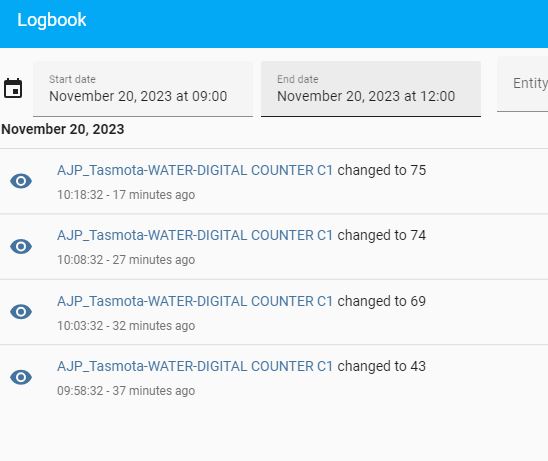
Task: Click the 'changed to 75' state text
Action: point(382,171)
